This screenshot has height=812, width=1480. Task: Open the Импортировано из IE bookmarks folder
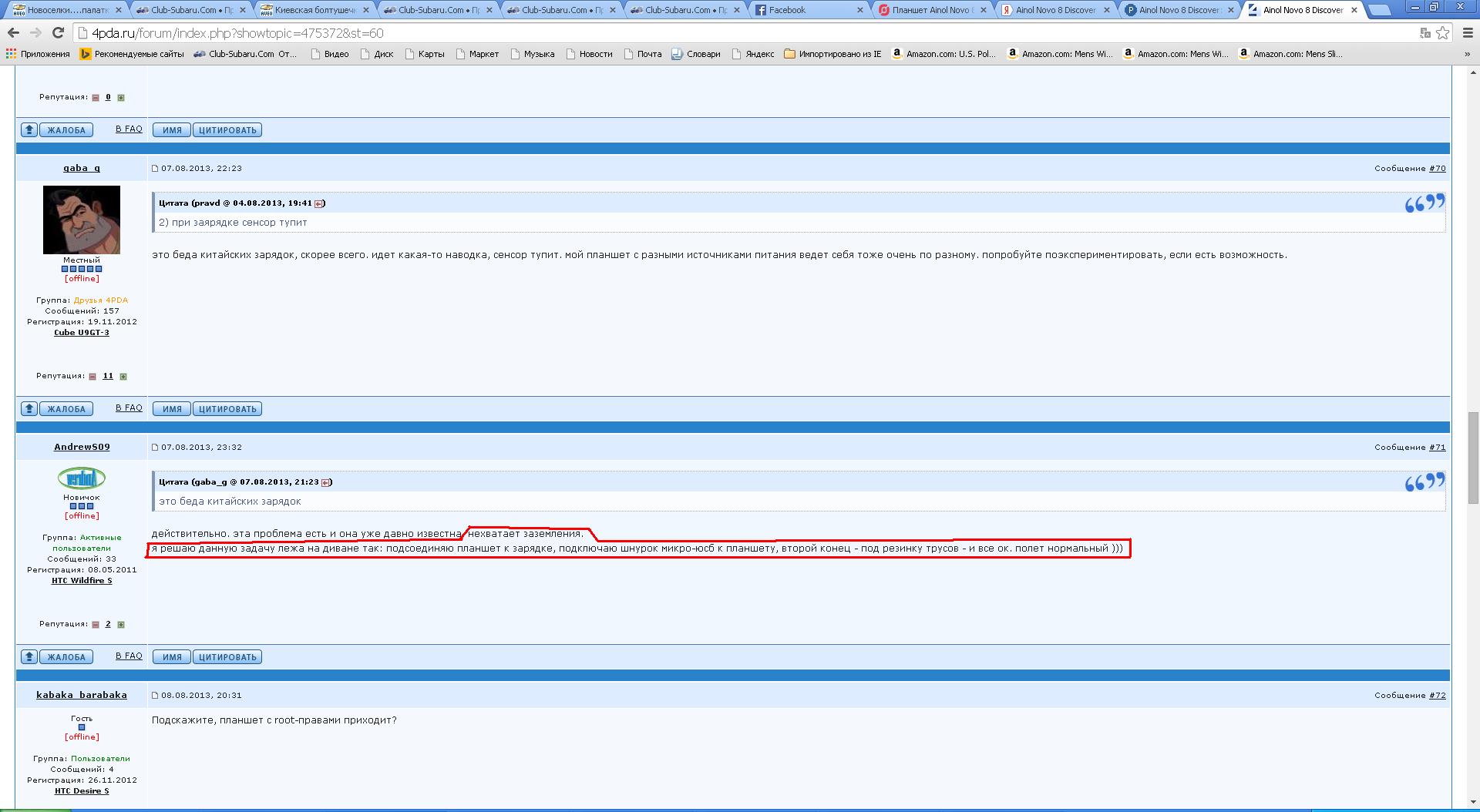pos(832,54)
